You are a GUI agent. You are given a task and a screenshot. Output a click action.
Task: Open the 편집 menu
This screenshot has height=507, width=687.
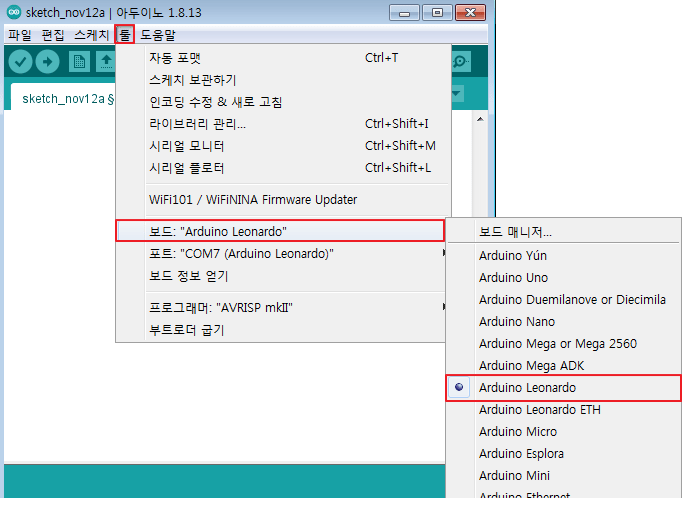53,35
